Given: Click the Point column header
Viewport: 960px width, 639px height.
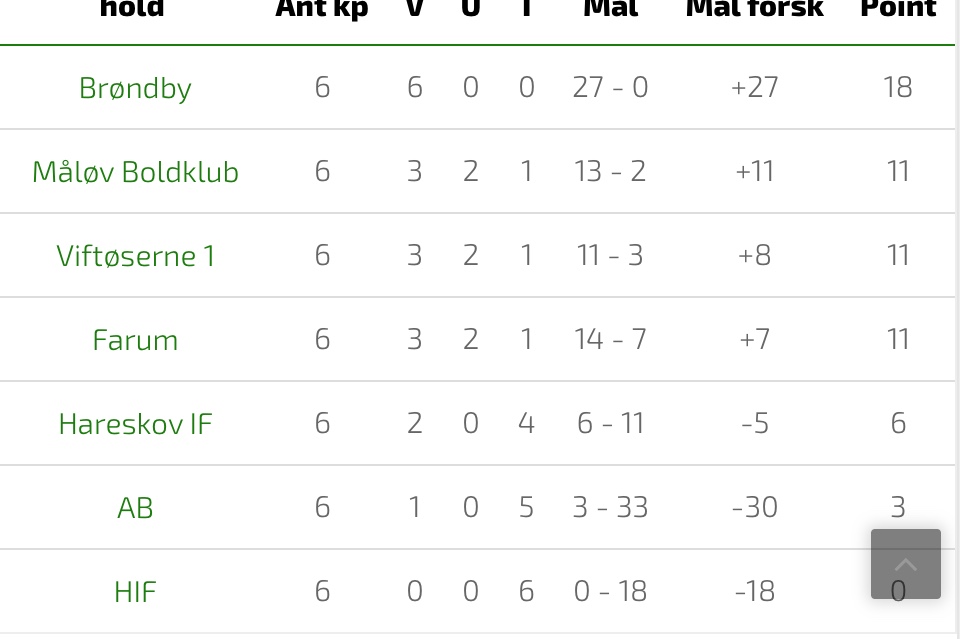Looking at the screenshot, I should tap(898, 9).
